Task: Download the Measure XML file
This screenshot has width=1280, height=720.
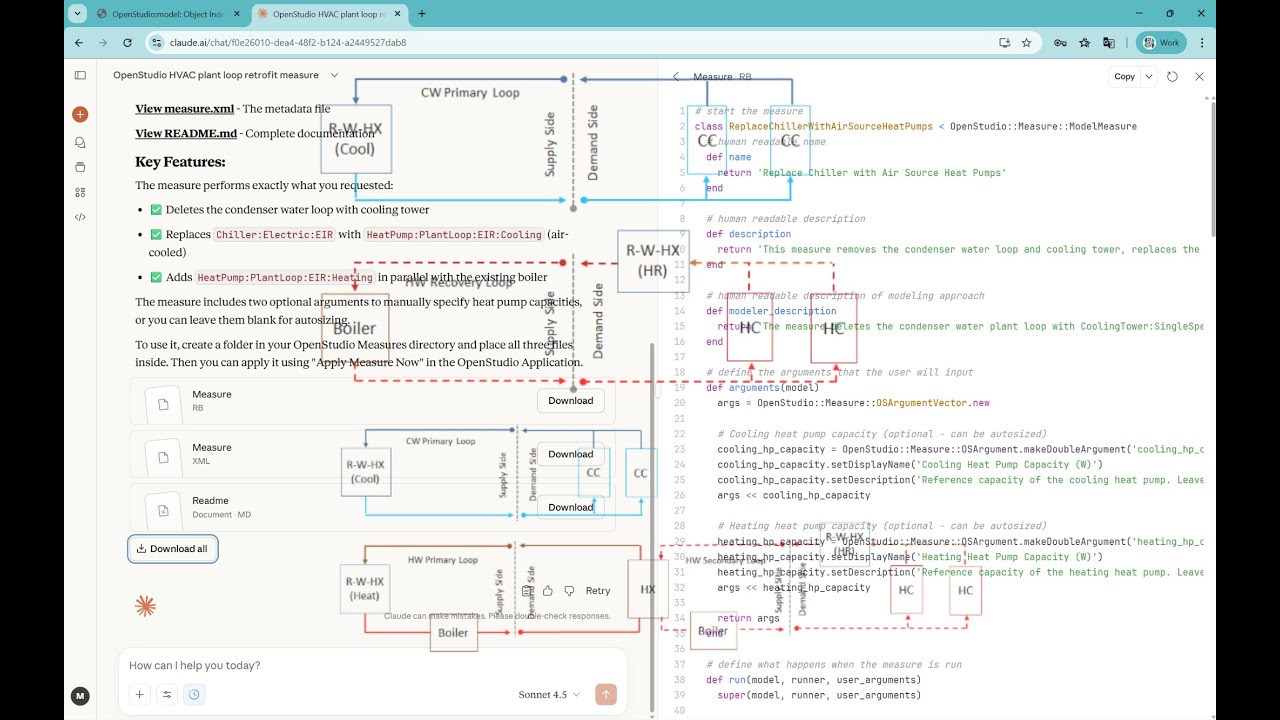Action: (571, 454)
